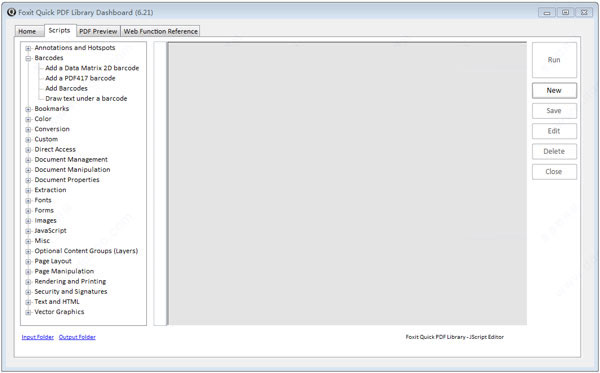Maximize the Dashboard window
The width and height of the screenshot is (600, 373).
[x=565, y=13]
